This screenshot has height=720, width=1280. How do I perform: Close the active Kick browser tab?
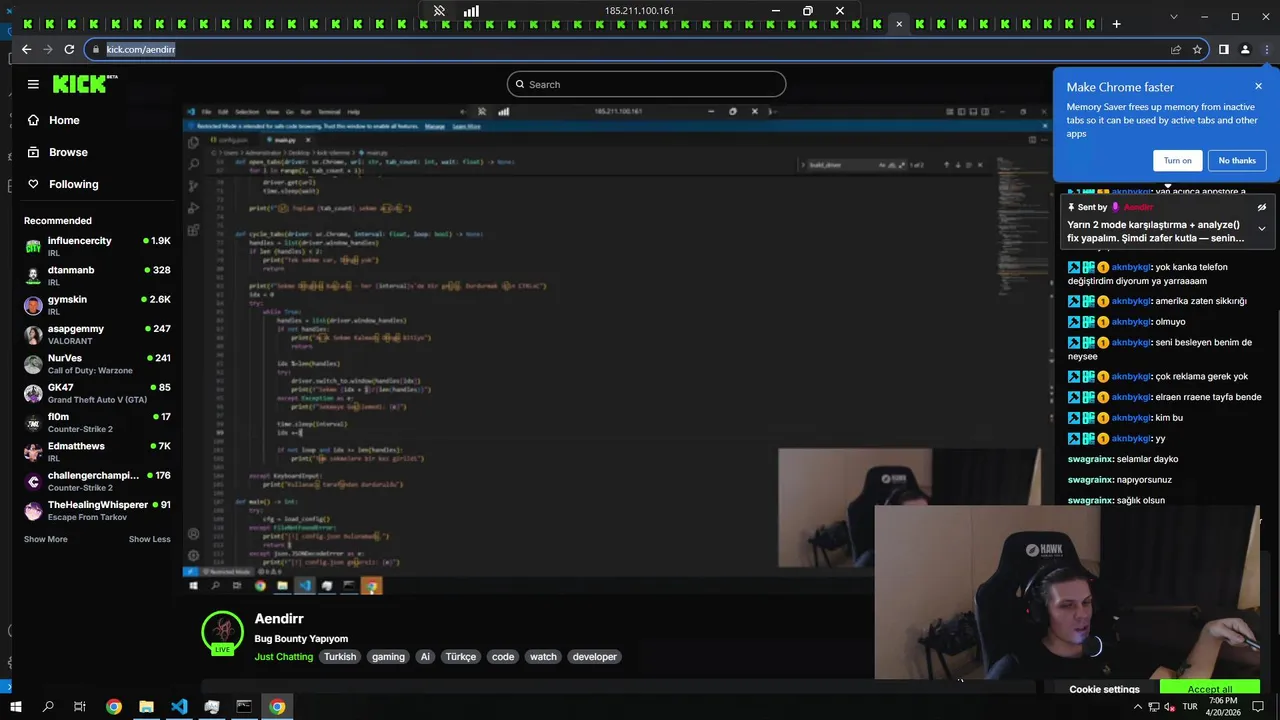point(899,24)
